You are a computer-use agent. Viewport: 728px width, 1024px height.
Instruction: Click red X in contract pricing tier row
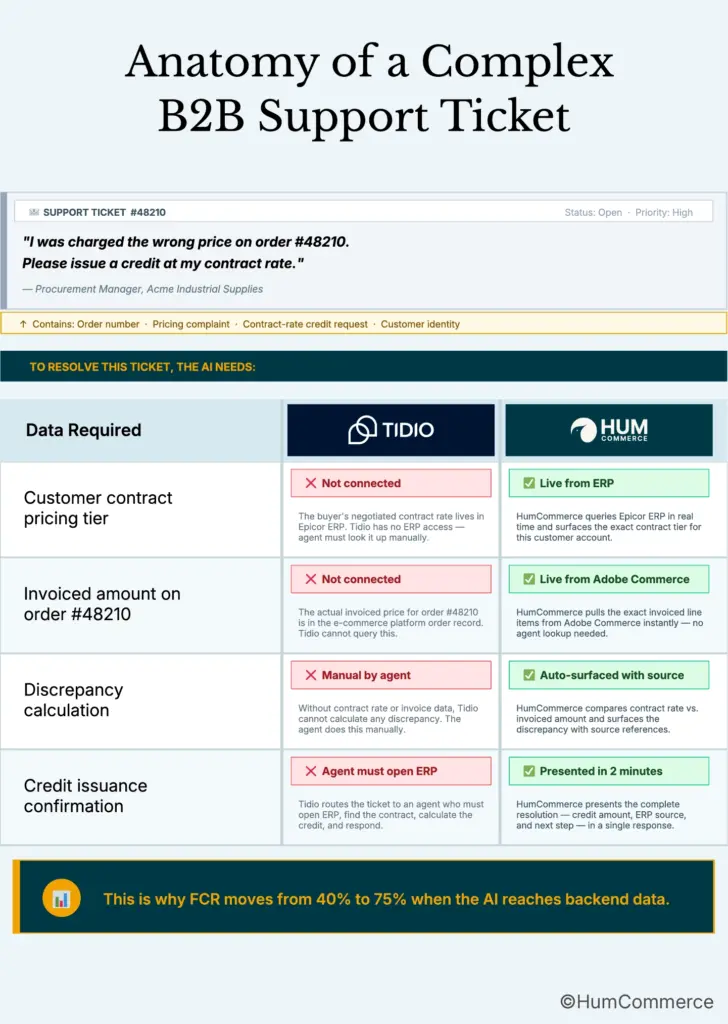[x=311, y=483]
